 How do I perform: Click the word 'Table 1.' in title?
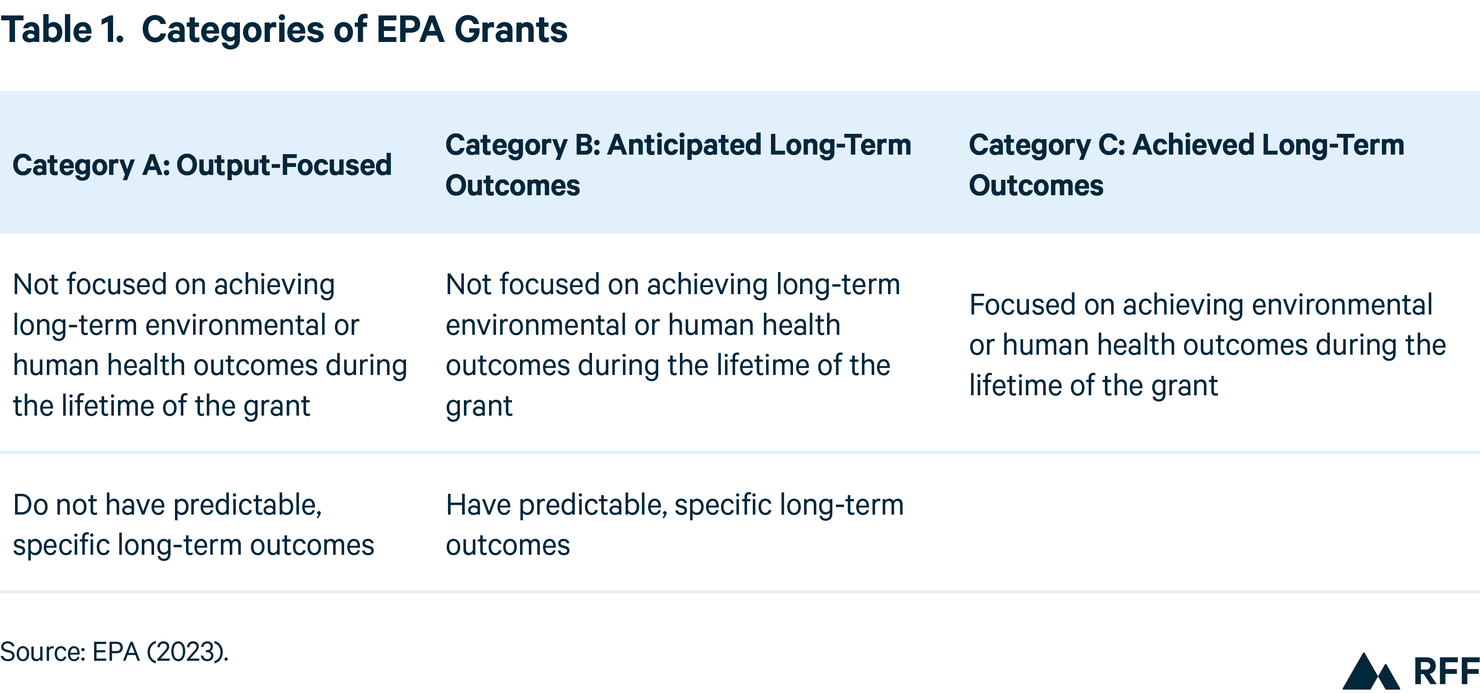point(60,30)
